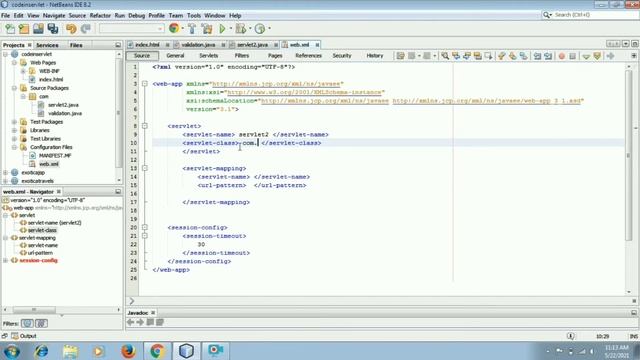Click the Last Edit icon in editor toolbar
Image resolution: width=640 pixels, height=360 pixels.
tap(400, 56)
